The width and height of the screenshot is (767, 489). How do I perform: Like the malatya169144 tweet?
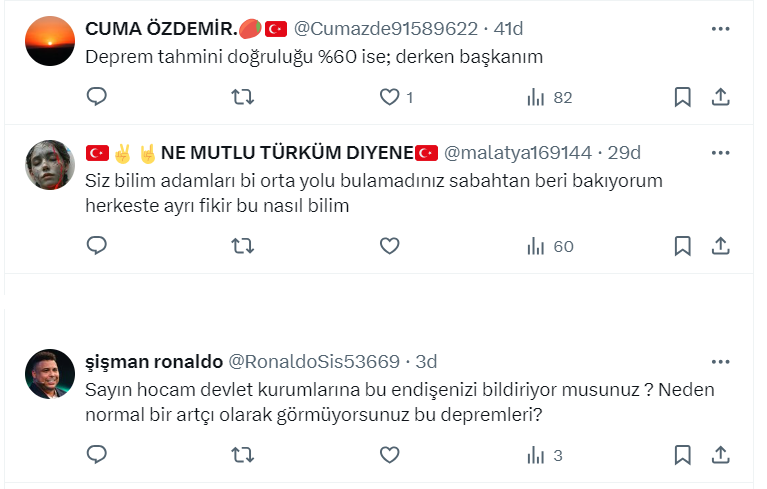pos(390,246)
